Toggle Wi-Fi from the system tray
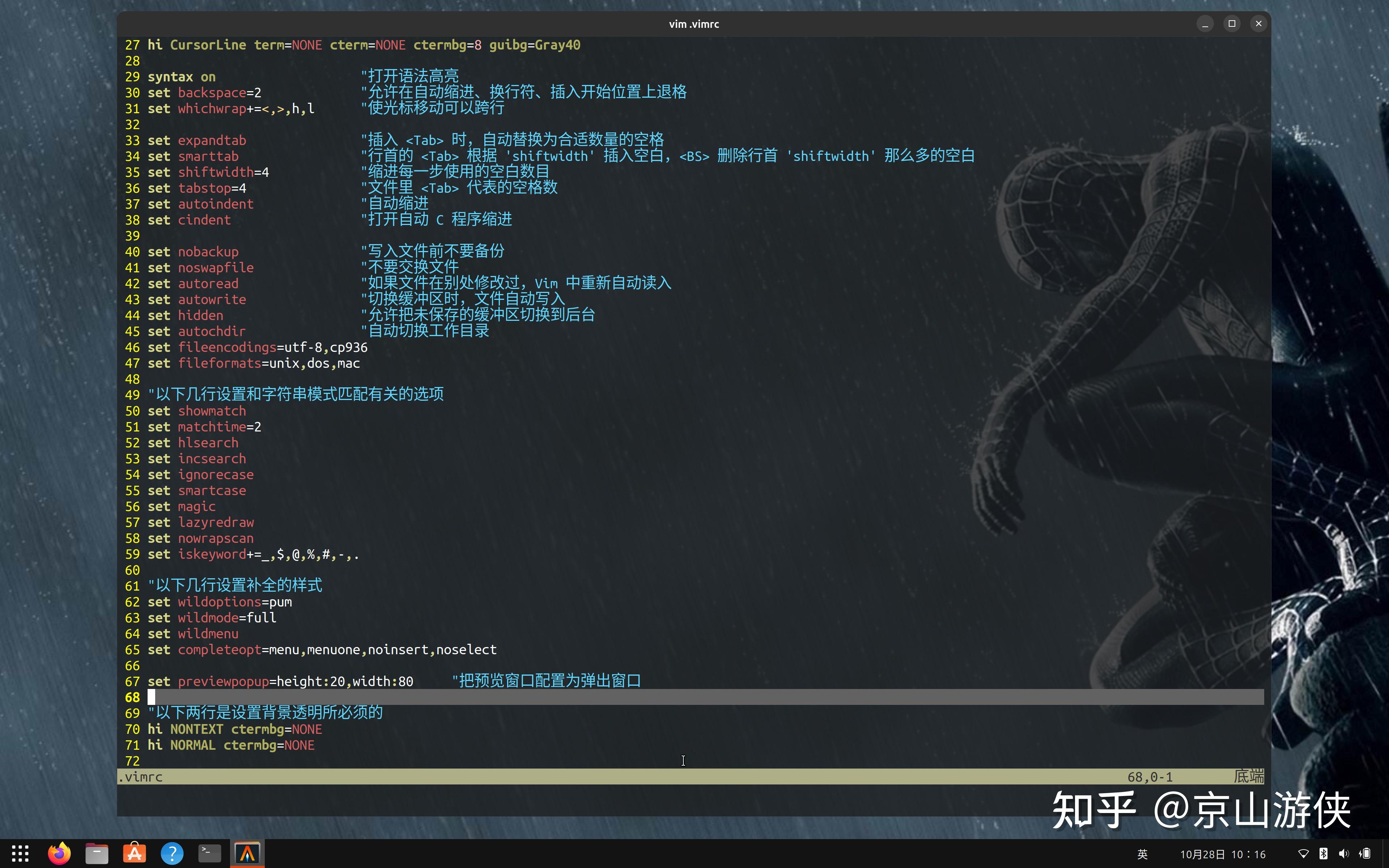 click(1303, 853)
